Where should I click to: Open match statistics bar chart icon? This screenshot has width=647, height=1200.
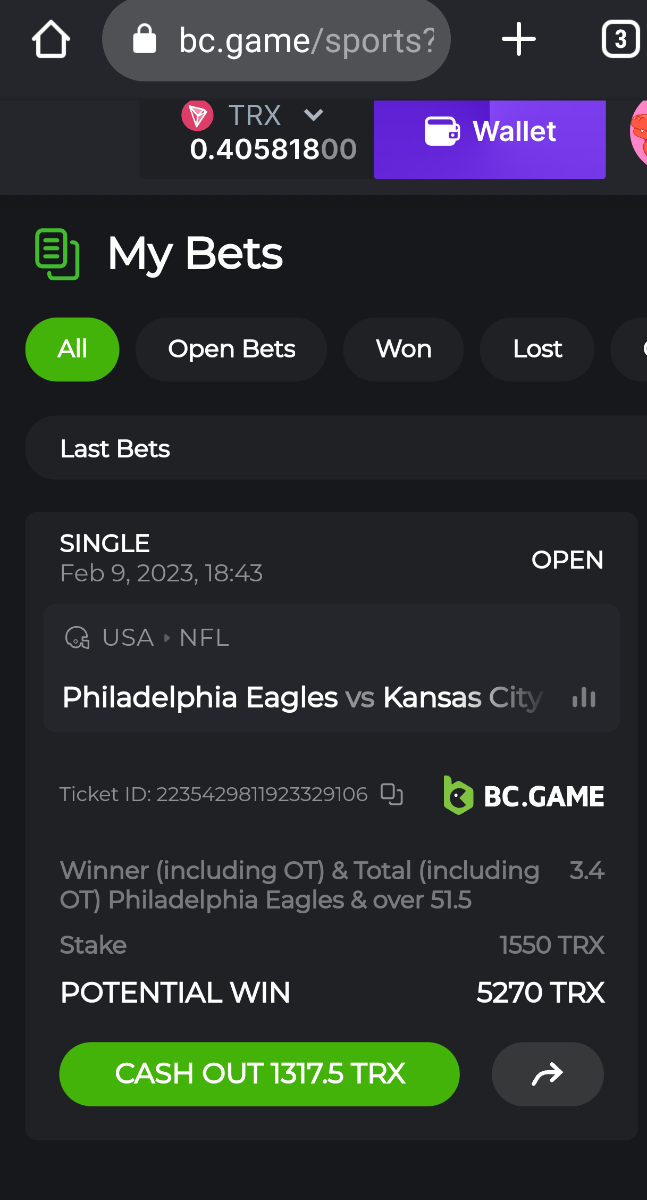(584, 698)
